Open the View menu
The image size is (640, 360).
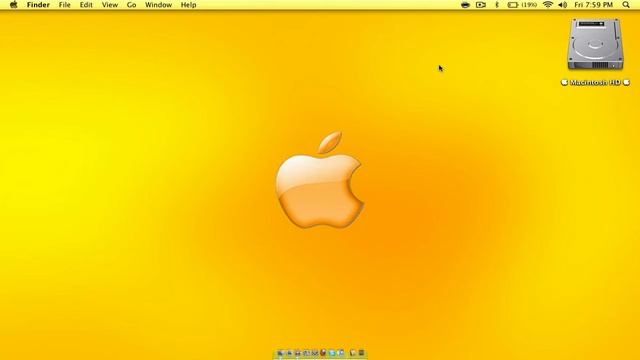pyautogui.click(x=110, y=5)
